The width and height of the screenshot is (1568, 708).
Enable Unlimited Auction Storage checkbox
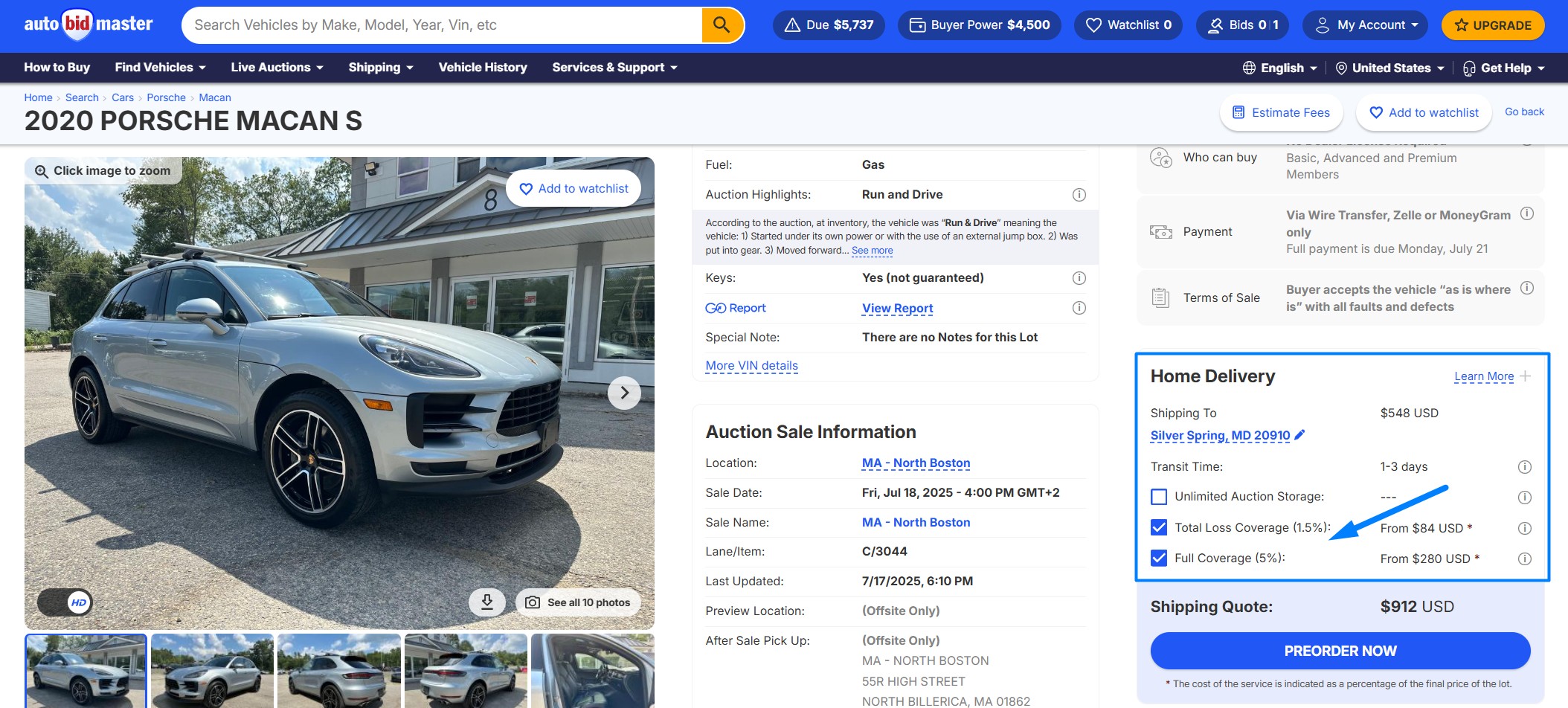tap(1159, 497)
